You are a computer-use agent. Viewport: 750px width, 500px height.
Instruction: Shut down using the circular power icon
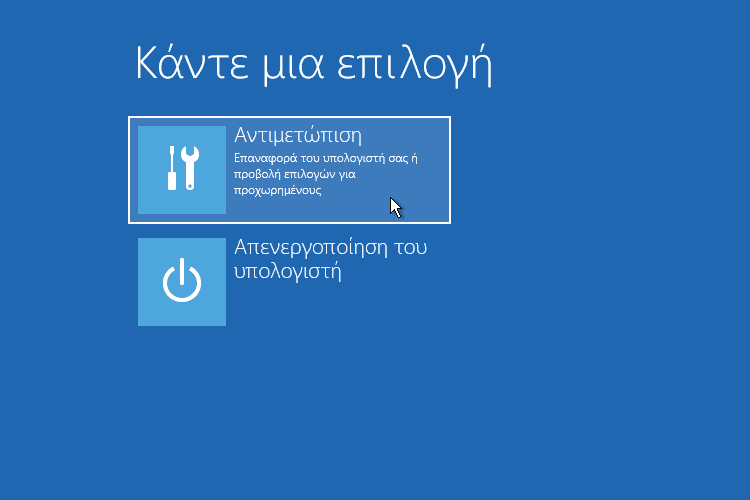(x=182, y=283)
